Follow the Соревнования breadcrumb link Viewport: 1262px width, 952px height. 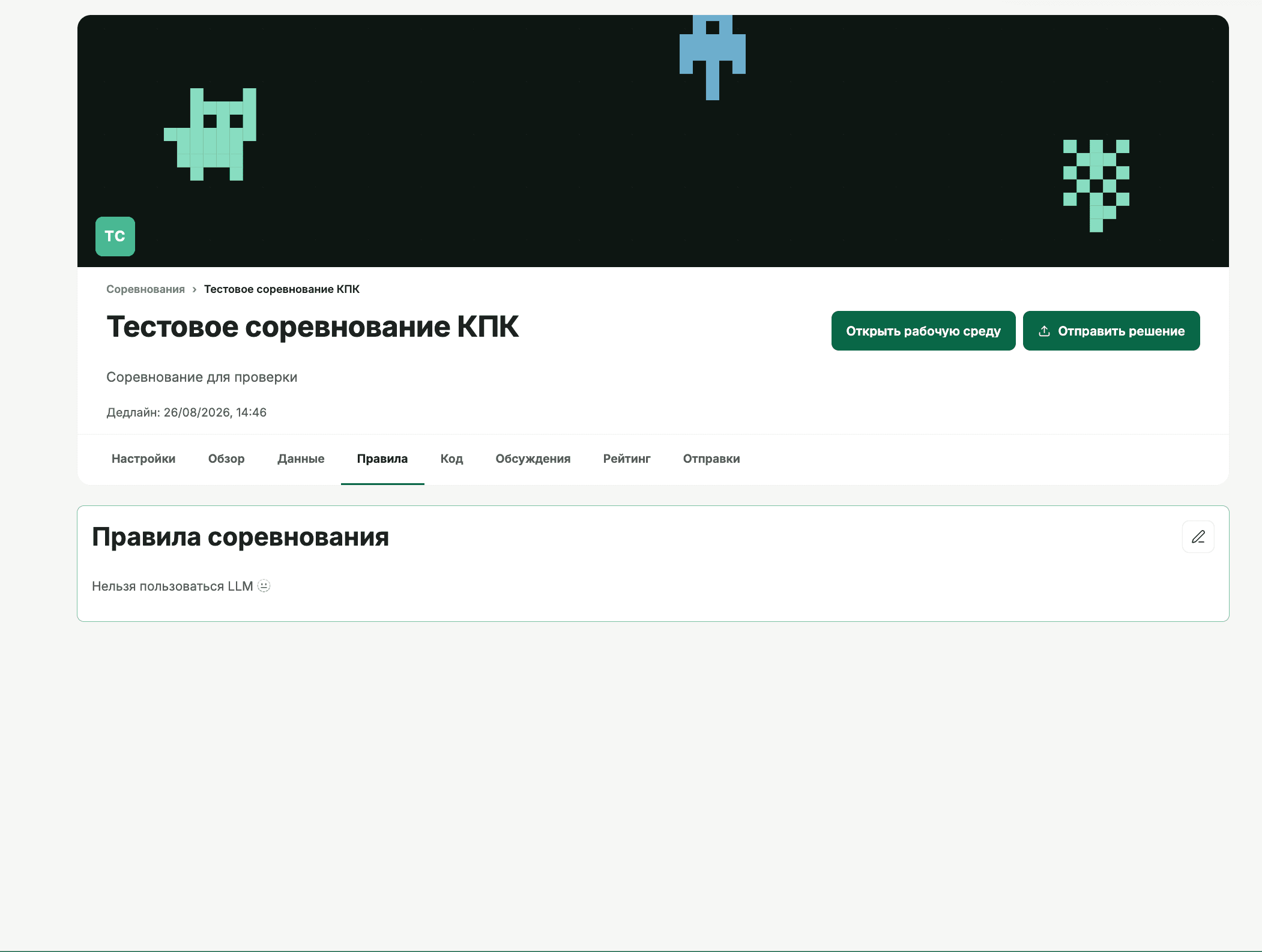pos(145,289)
